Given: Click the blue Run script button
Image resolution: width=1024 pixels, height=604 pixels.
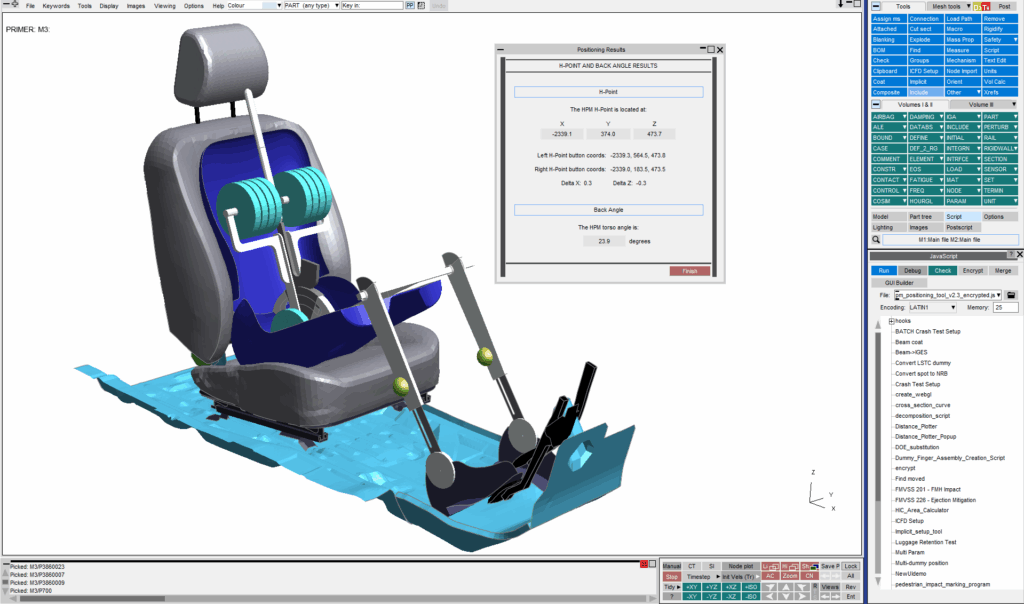Looking at the screenshot, I should click(x=884, y=270).
